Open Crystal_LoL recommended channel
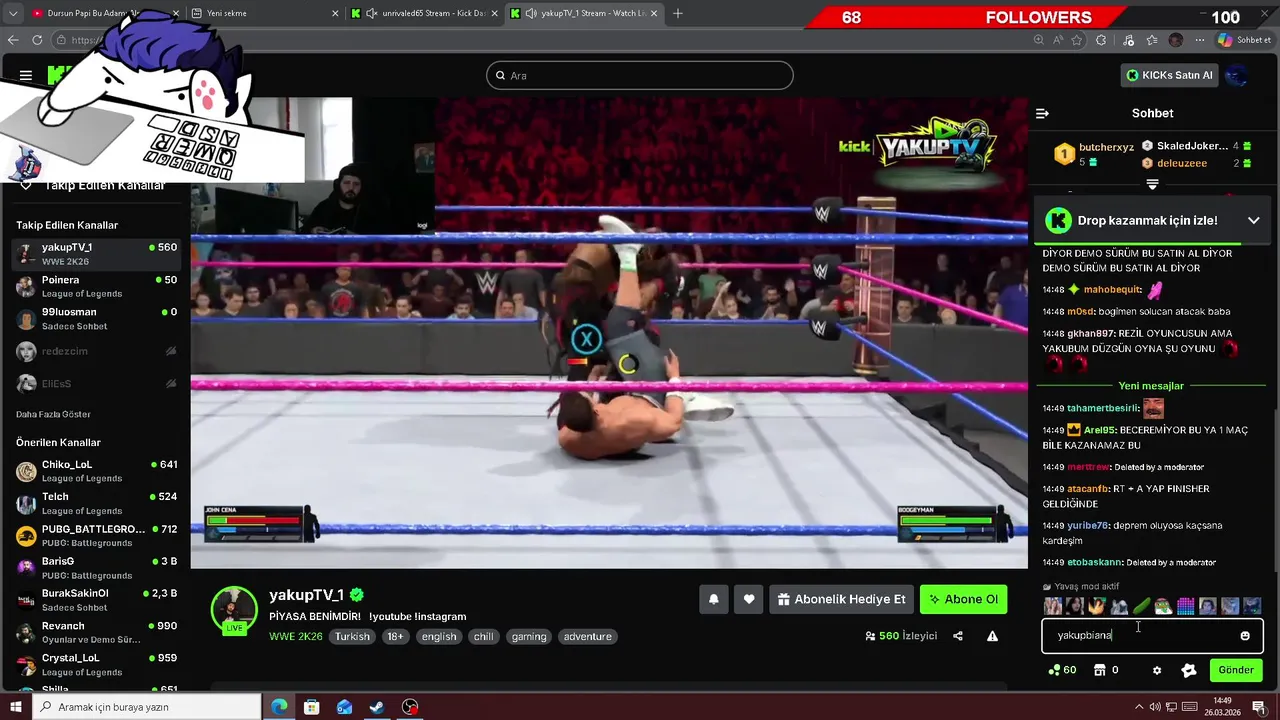 96,664
